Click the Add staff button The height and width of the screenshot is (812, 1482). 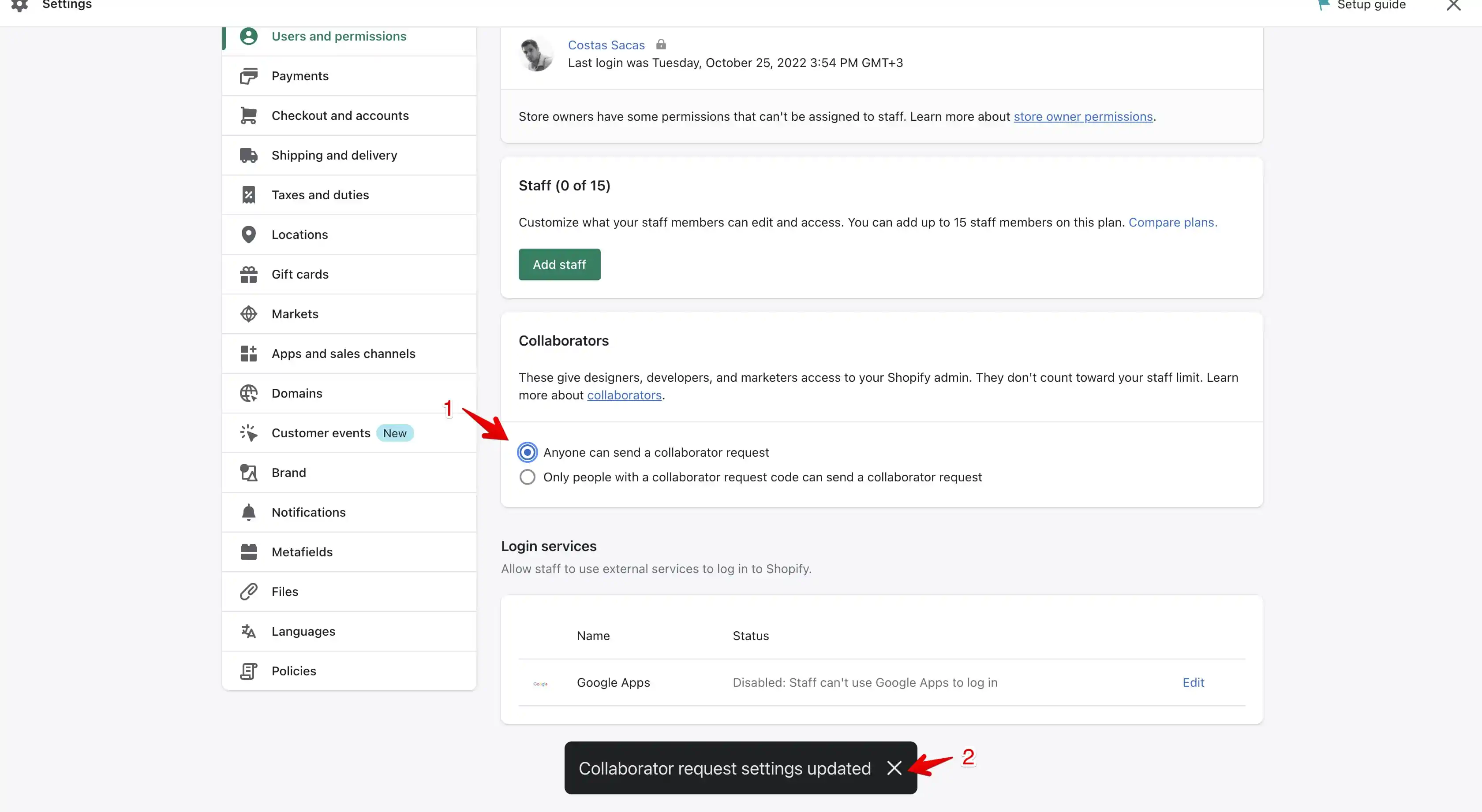point(559,264)
